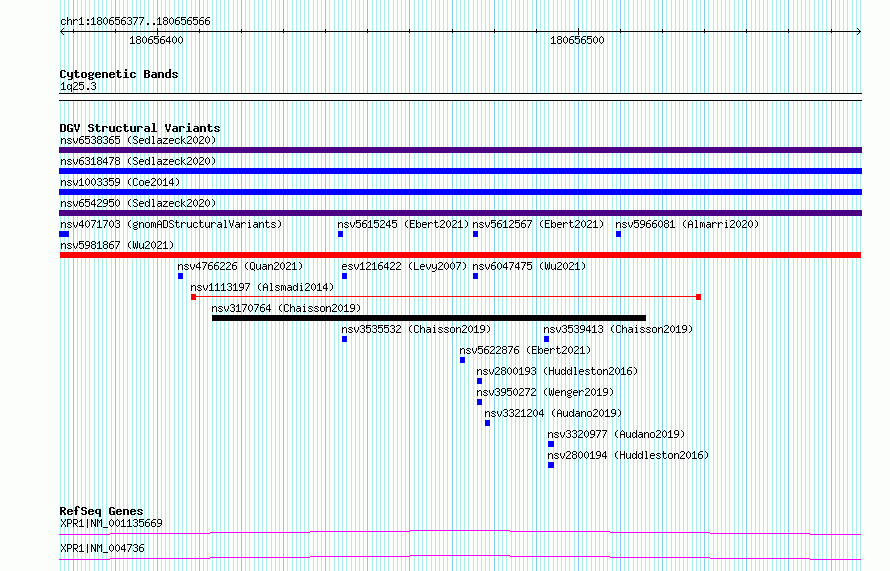Open the nsv1003359 (Coe2014) label
The width and height of the screenshot is (890, 571).
120,182
